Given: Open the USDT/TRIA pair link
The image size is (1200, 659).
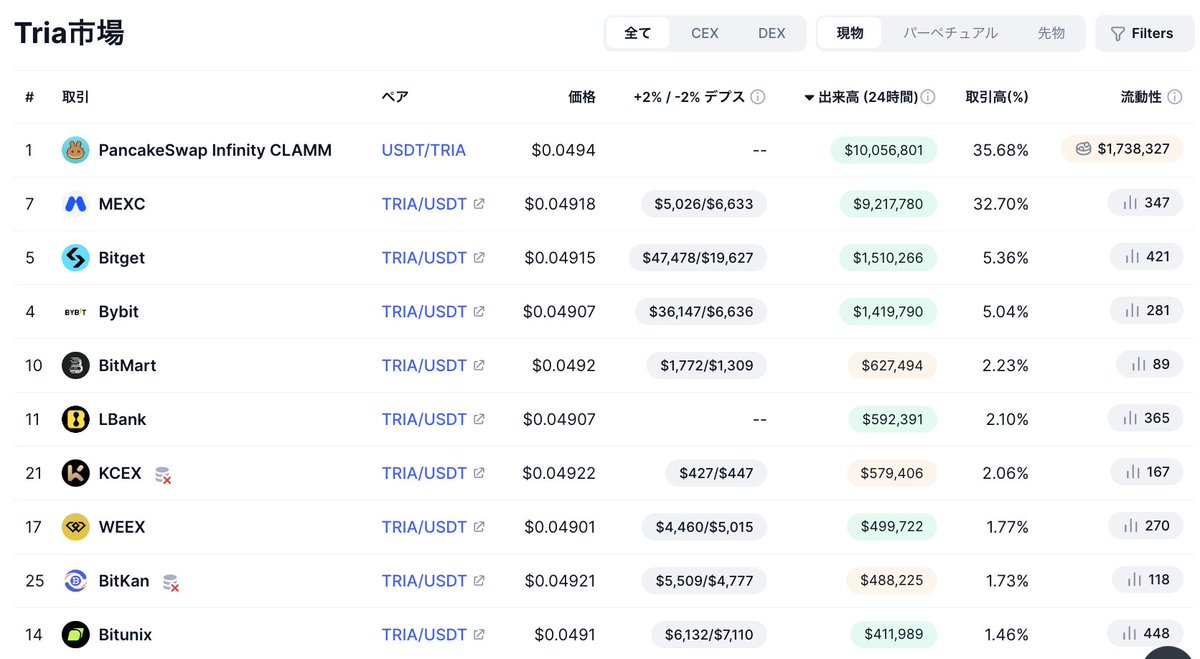Looking at the screenshot, I should pyautogui.click(x=424, y=150).
